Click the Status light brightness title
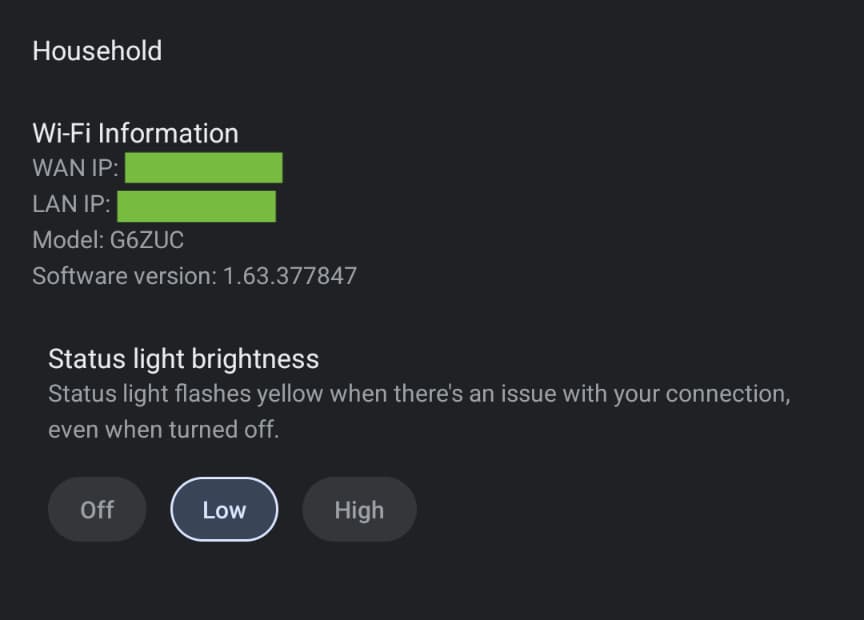The image size is (864, 620). point(183,358)
